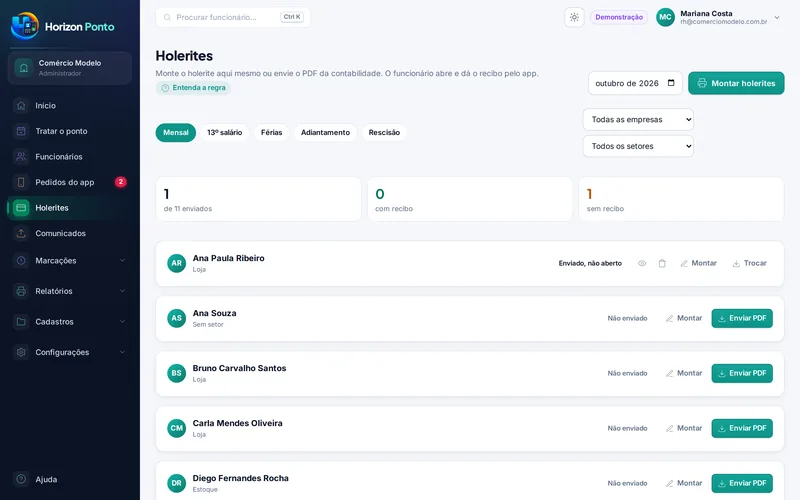Viewport: 800px width, 500px height.
Task: Click the AR avatar for Ana Paula Ribeiro
Action: (x=177, y=263)
